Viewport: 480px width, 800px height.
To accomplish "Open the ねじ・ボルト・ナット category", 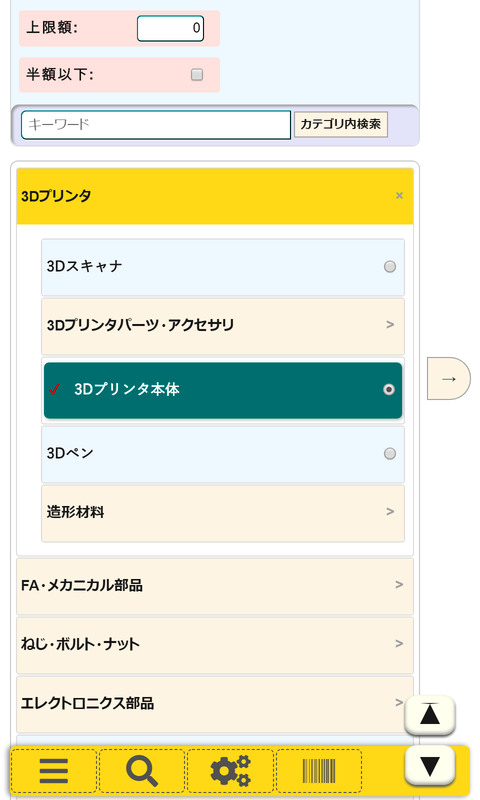I will 215,645.
